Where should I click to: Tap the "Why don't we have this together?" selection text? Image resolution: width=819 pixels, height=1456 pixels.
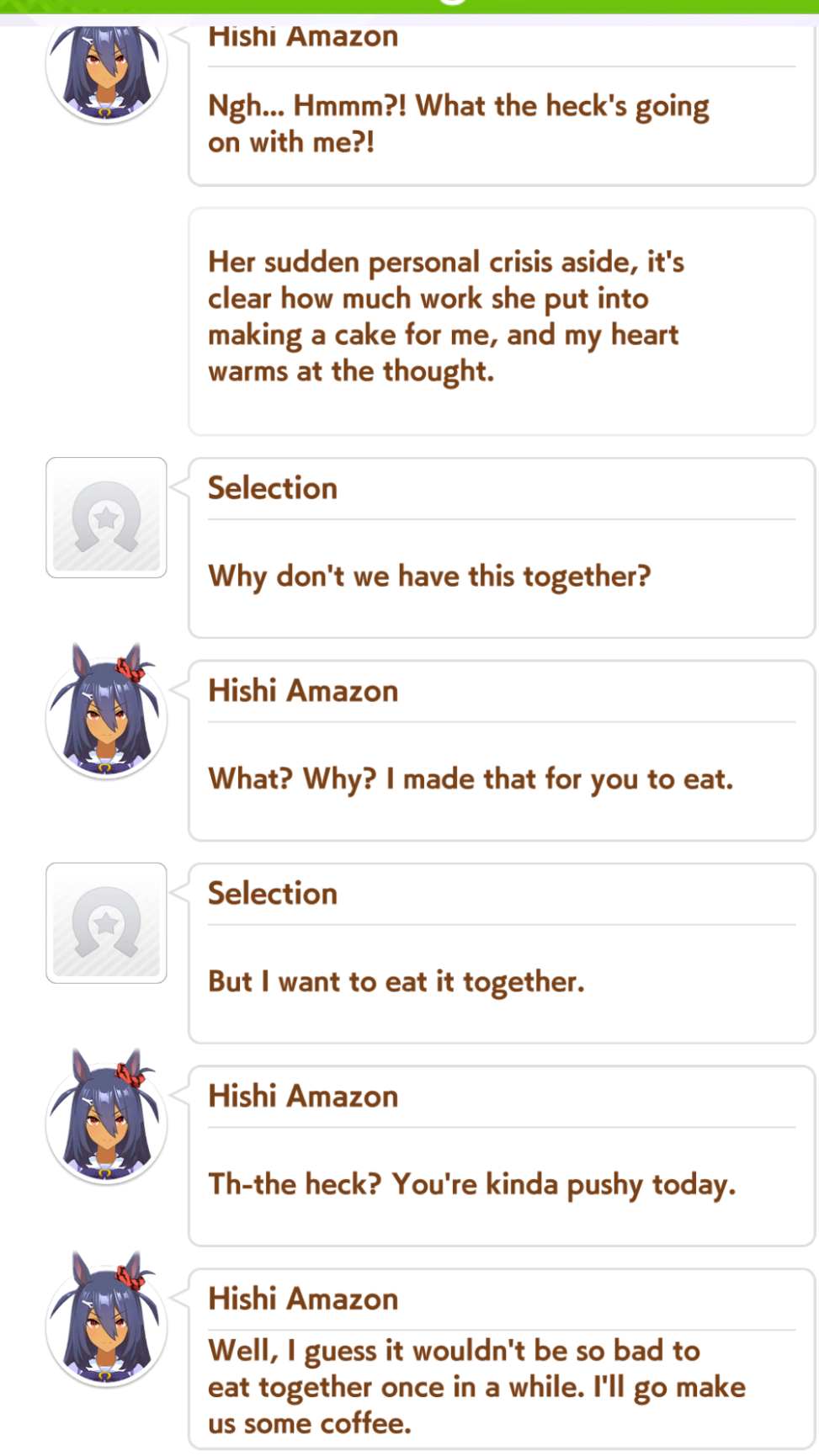[429, 577]
